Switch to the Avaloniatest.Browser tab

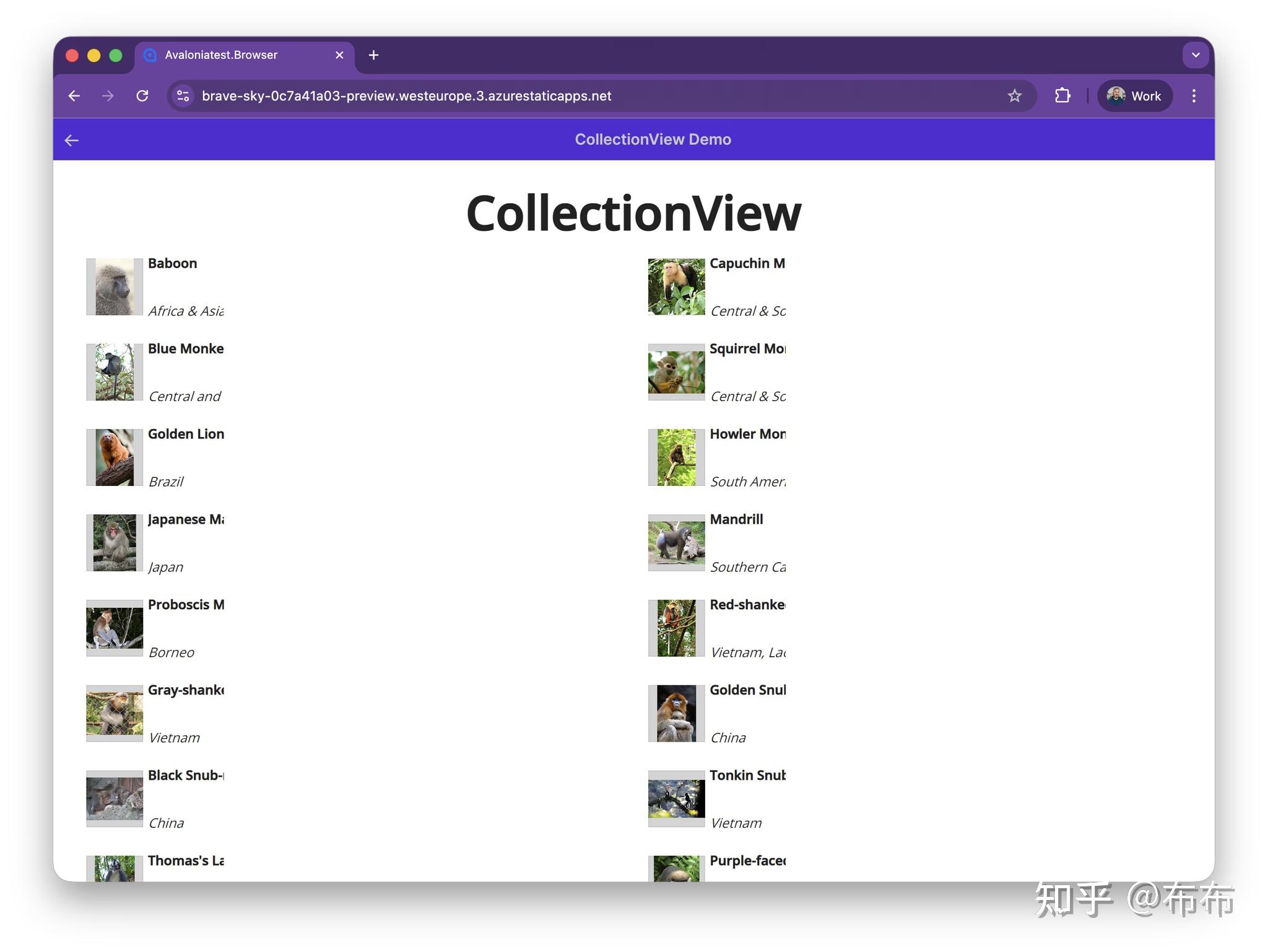221,55
